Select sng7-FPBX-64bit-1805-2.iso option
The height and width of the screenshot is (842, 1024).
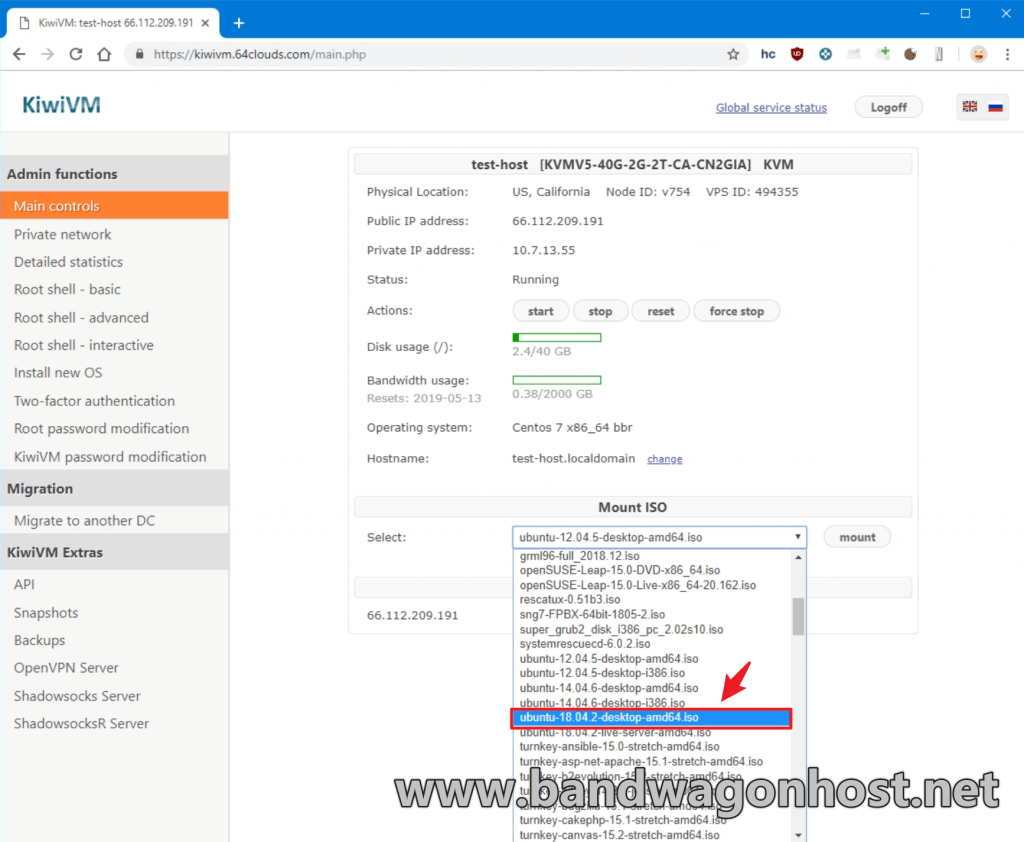652,615
